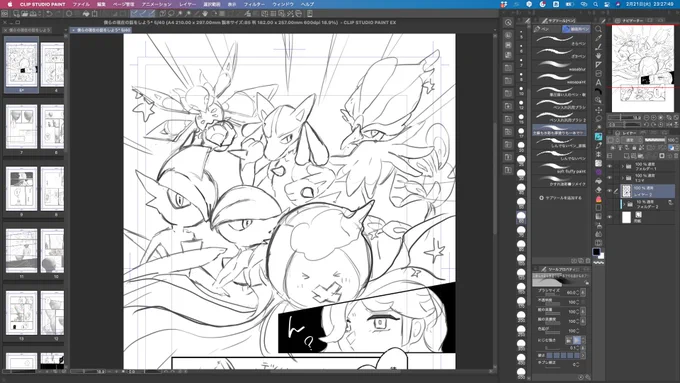The width and height of the screenshot is (680, 383).
Task: Click the Navigator zoom slider
Action: point(624,118)
